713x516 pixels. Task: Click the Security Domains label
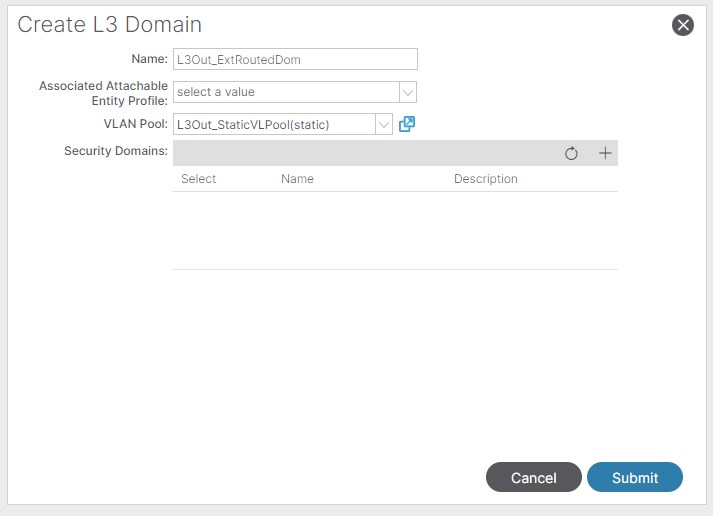point(115,151)
